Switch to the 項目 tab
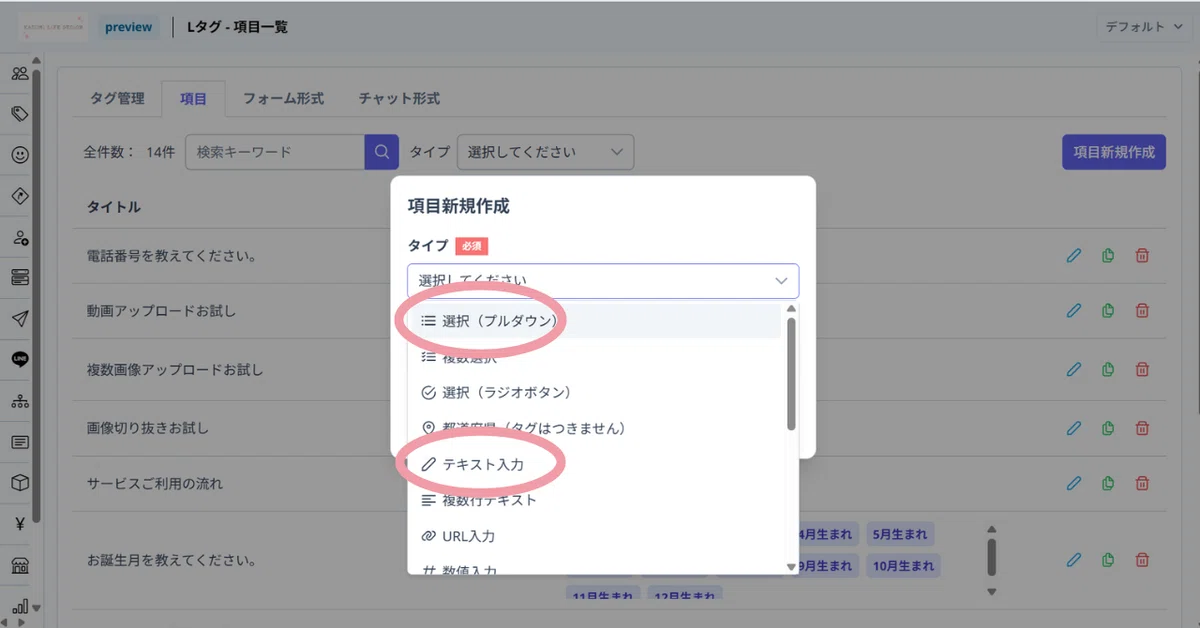The height and width of the screenshot is (628, 1200). [194, 98]
